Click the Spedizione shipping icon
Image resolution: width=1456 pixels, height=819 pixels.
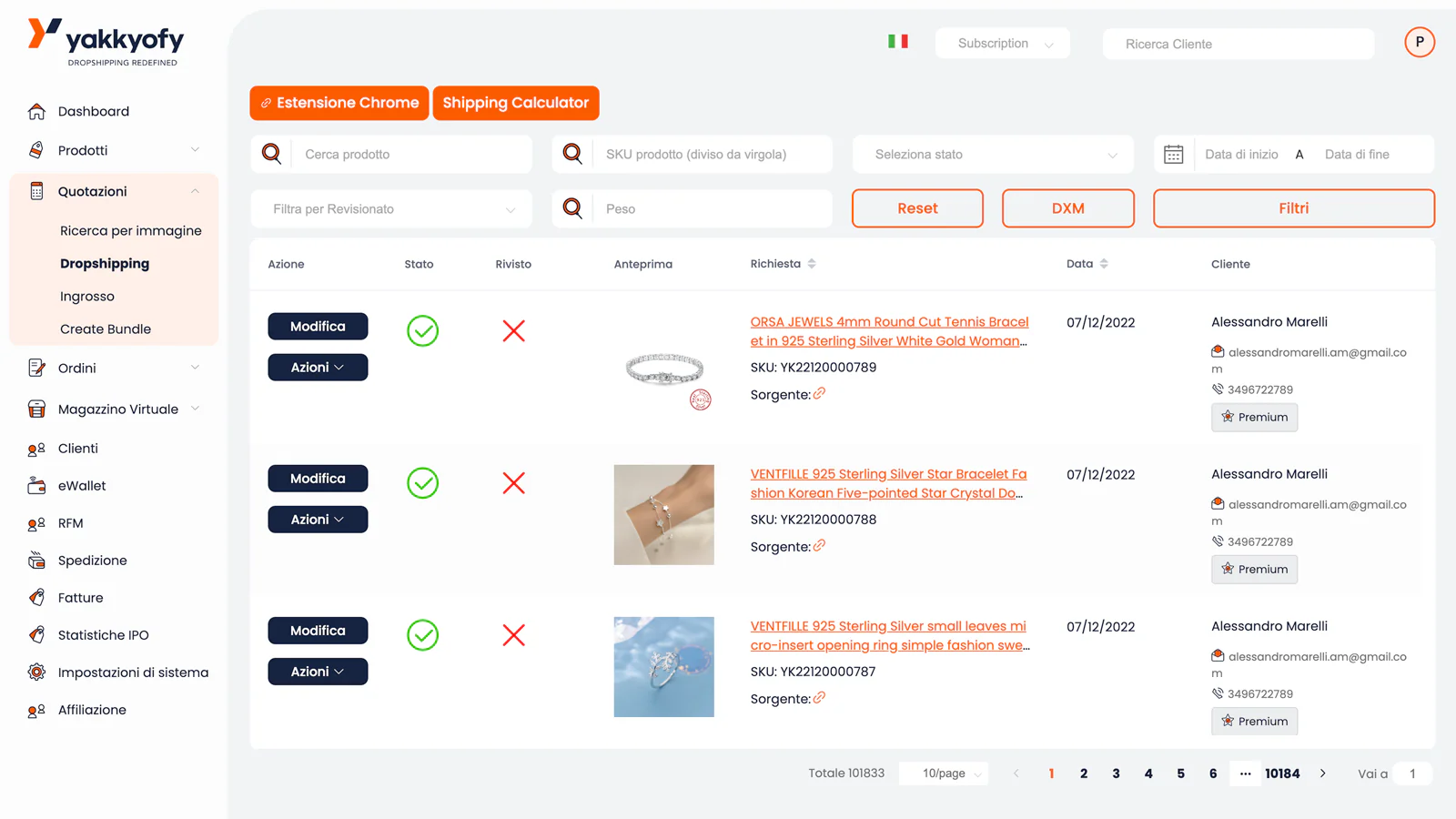click(36, 561)
